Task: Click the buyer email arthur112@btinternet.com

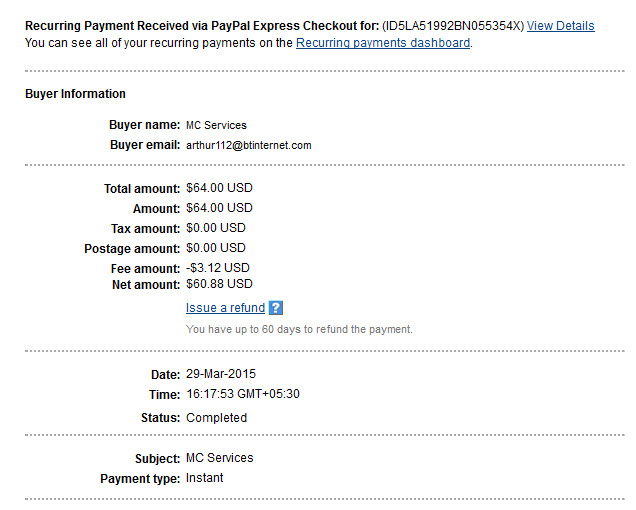Action: [x=249, y=145]
